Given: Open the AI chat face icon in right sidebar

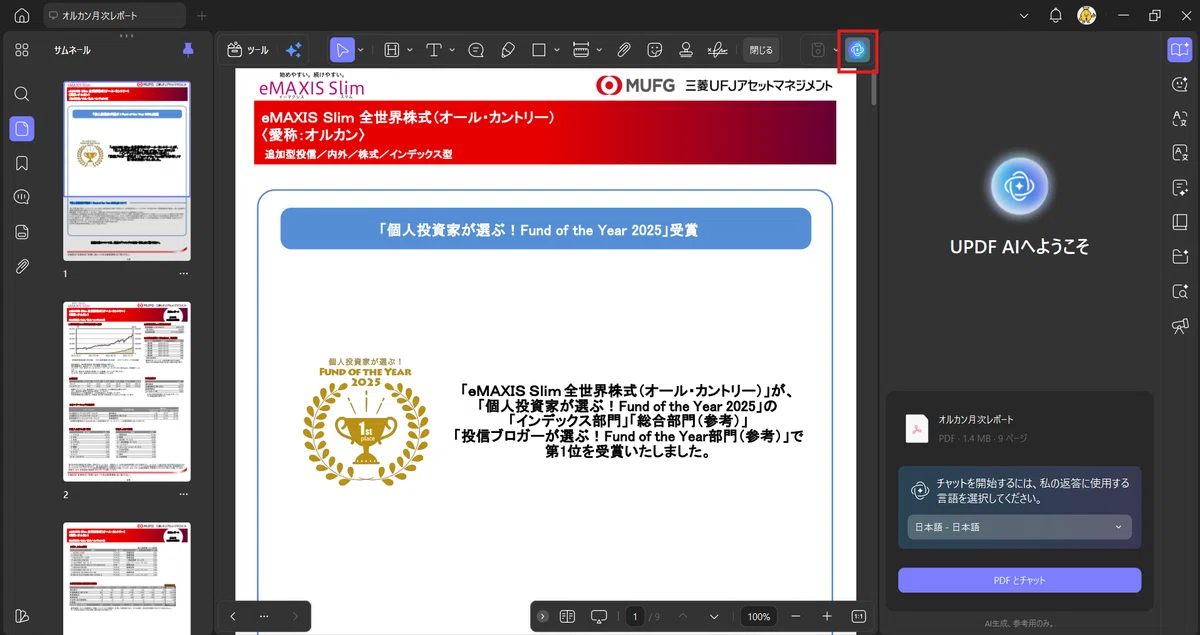Looking at the screenshot, I should 1179,85.
